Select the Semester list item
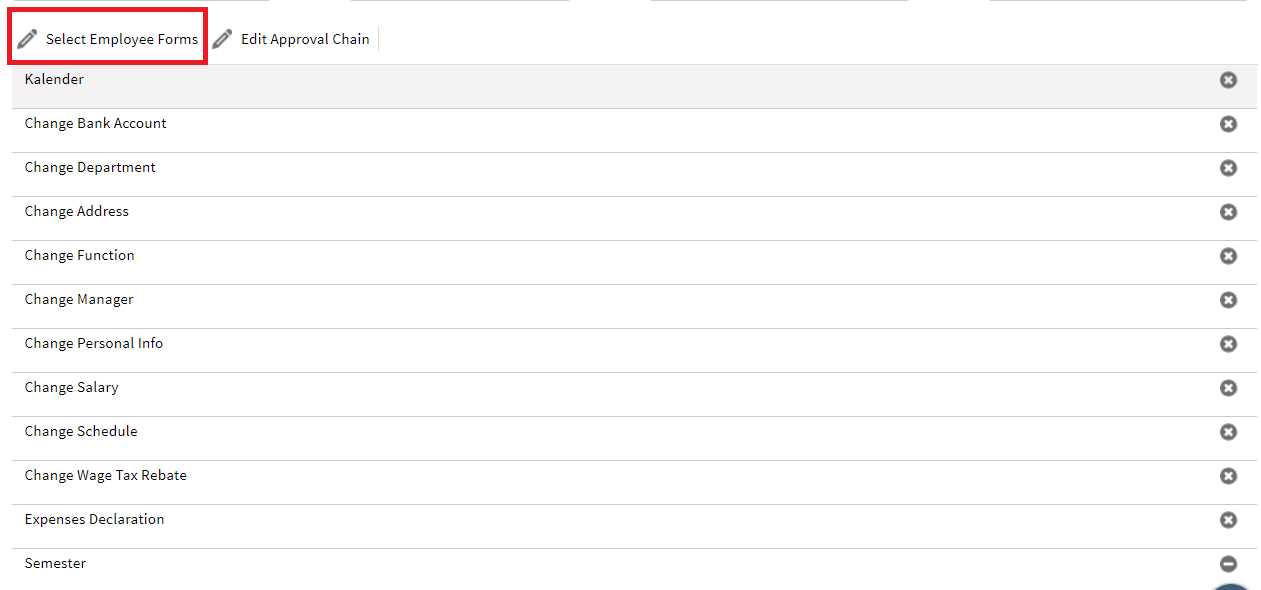Screen dimensions: 1261x590 coord(634,569)
